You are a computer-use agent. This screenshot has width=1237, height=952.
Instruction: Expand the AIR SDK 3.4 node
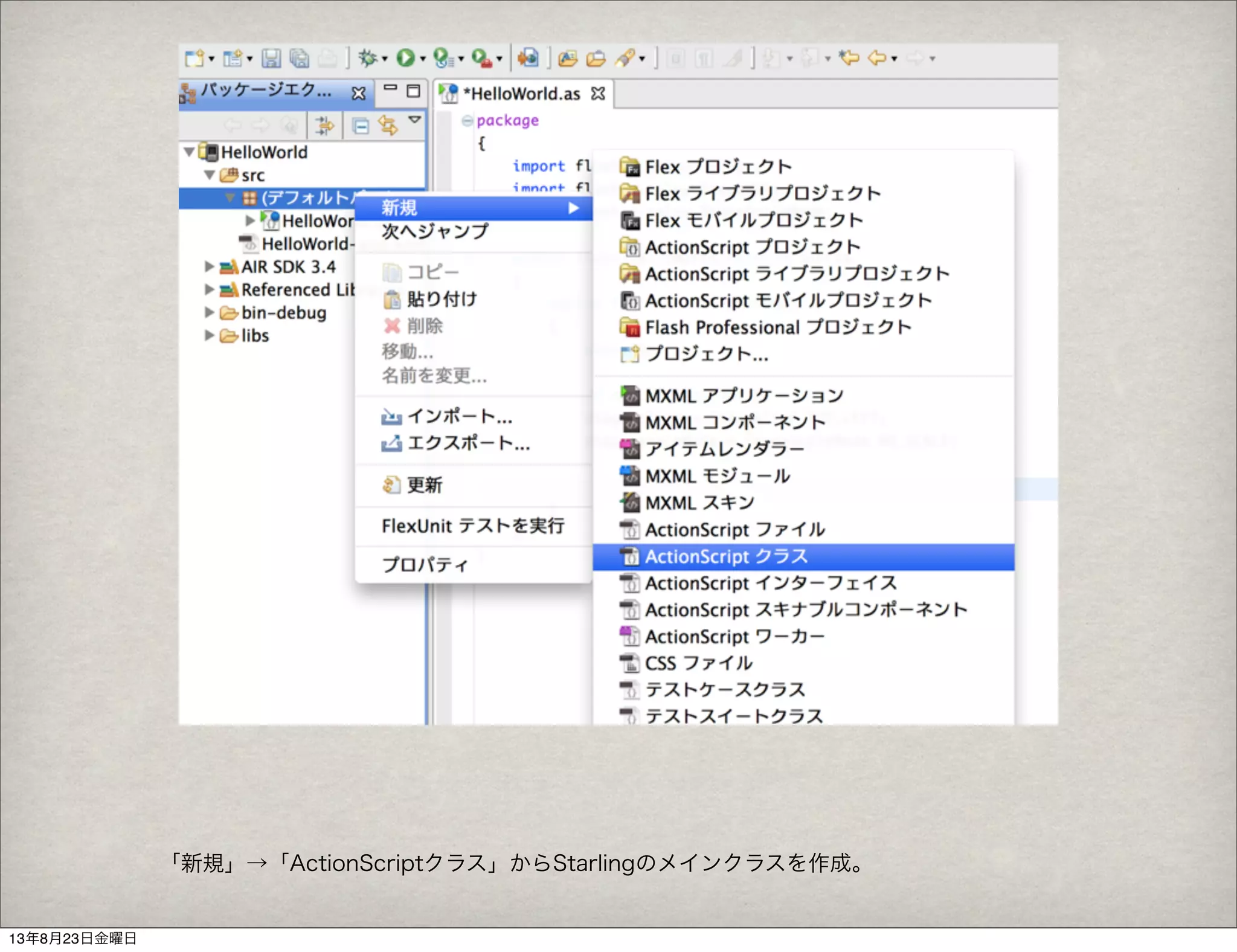[209, 266]
